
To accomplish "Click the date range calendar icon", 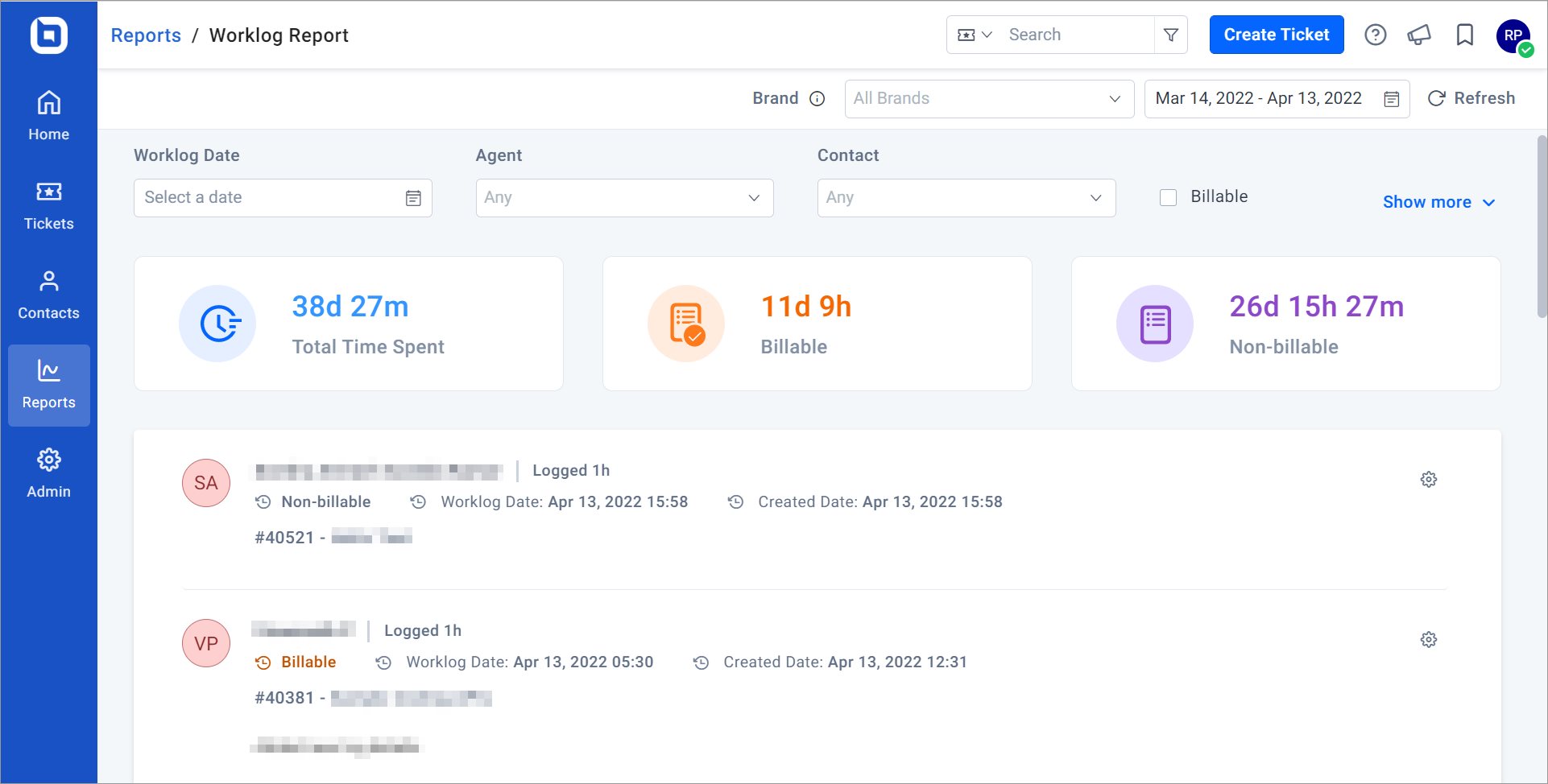I will pos(1392,99).
